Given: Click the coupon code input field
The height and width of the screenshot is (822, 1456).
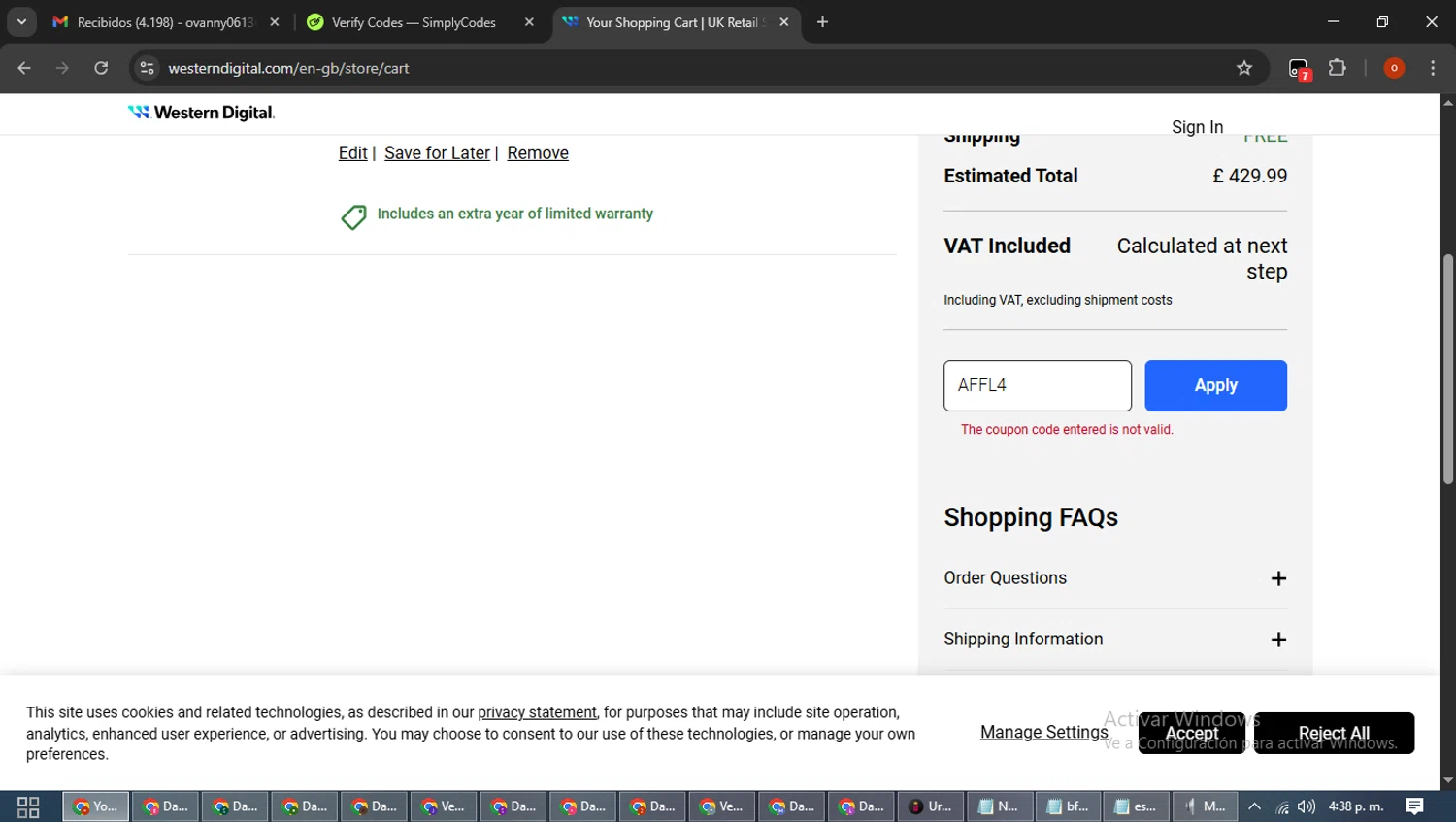Looking at the screenshot, I should [1038, 385].
